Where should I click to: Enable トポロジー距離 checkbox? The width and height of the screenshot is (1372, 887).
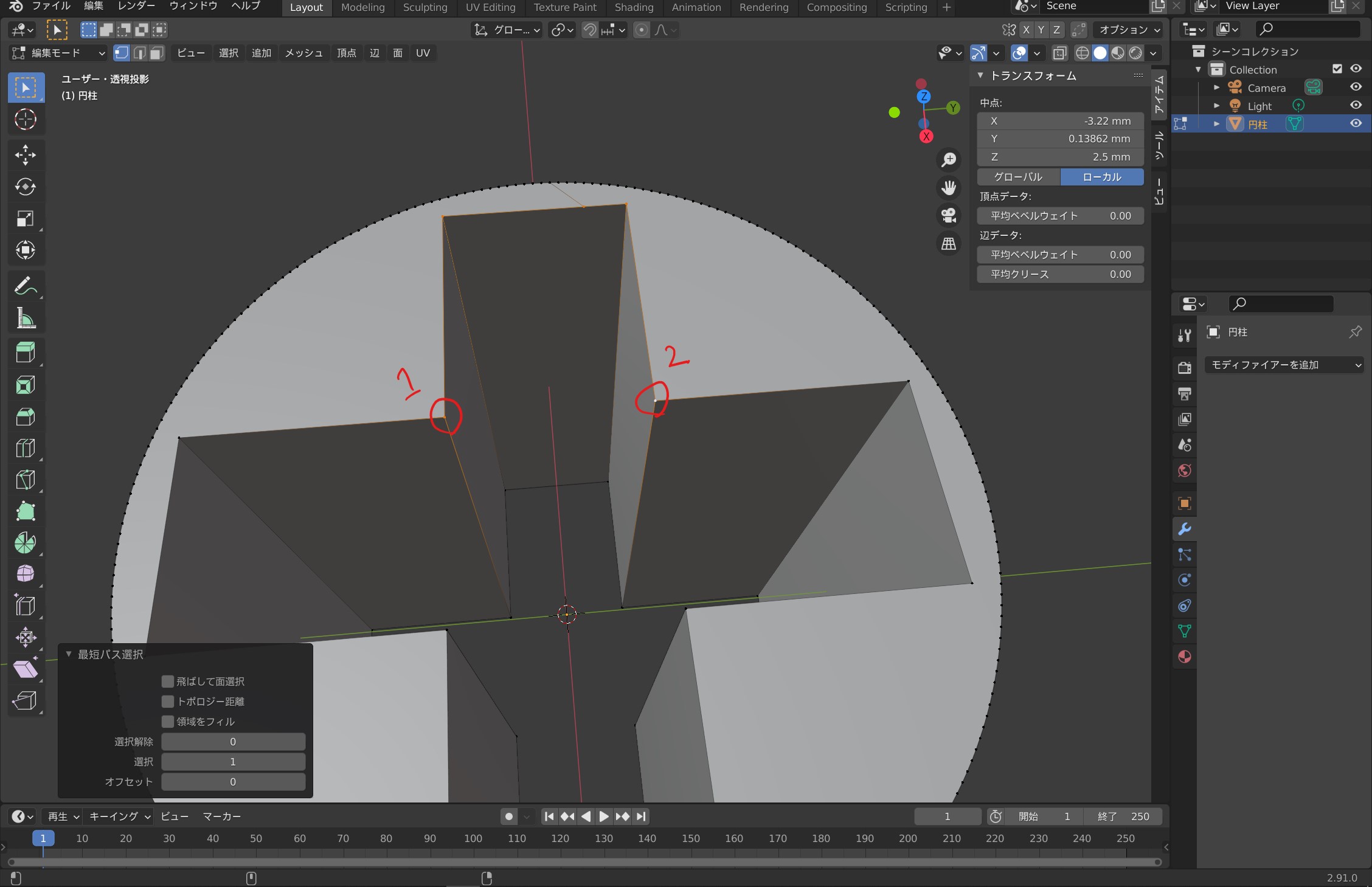click(x=168, y=701)
